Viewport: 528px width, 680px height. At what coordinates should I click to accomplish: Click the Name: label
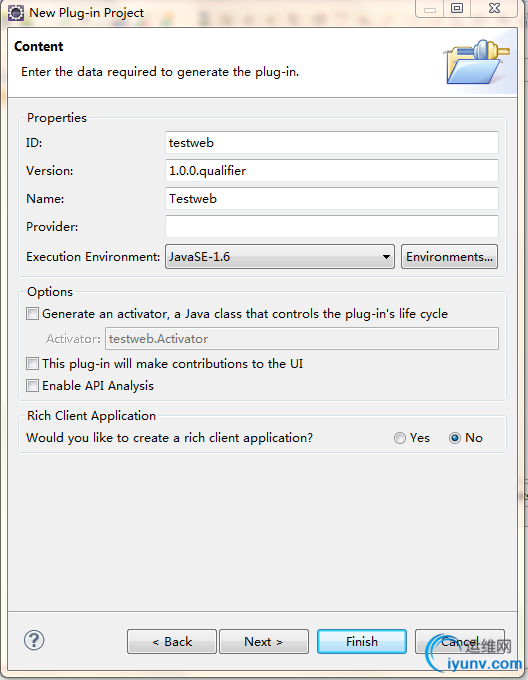click(45, 199)
